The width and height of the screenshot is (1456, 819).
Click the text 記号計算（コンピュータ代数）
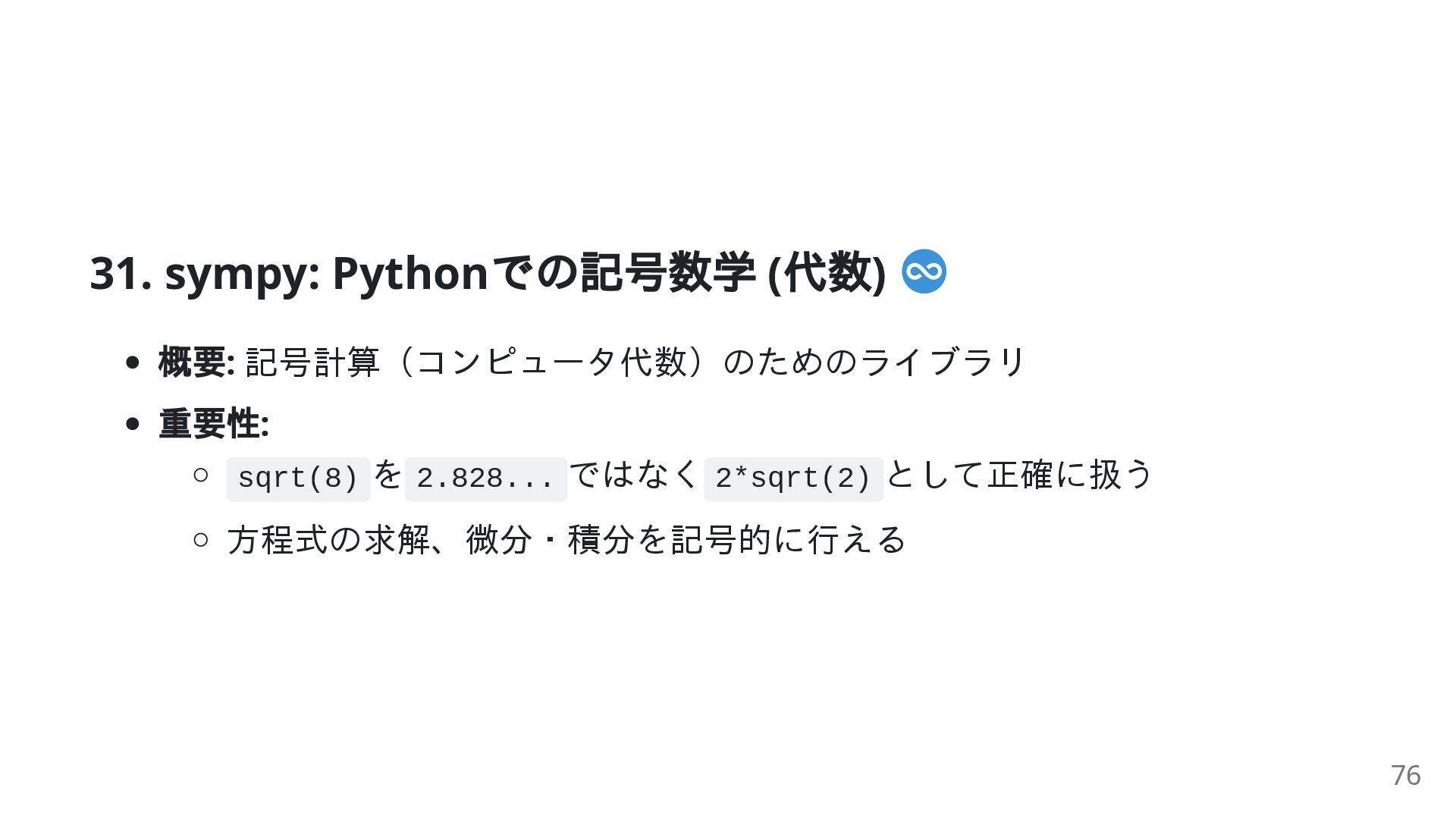point(480,362)
